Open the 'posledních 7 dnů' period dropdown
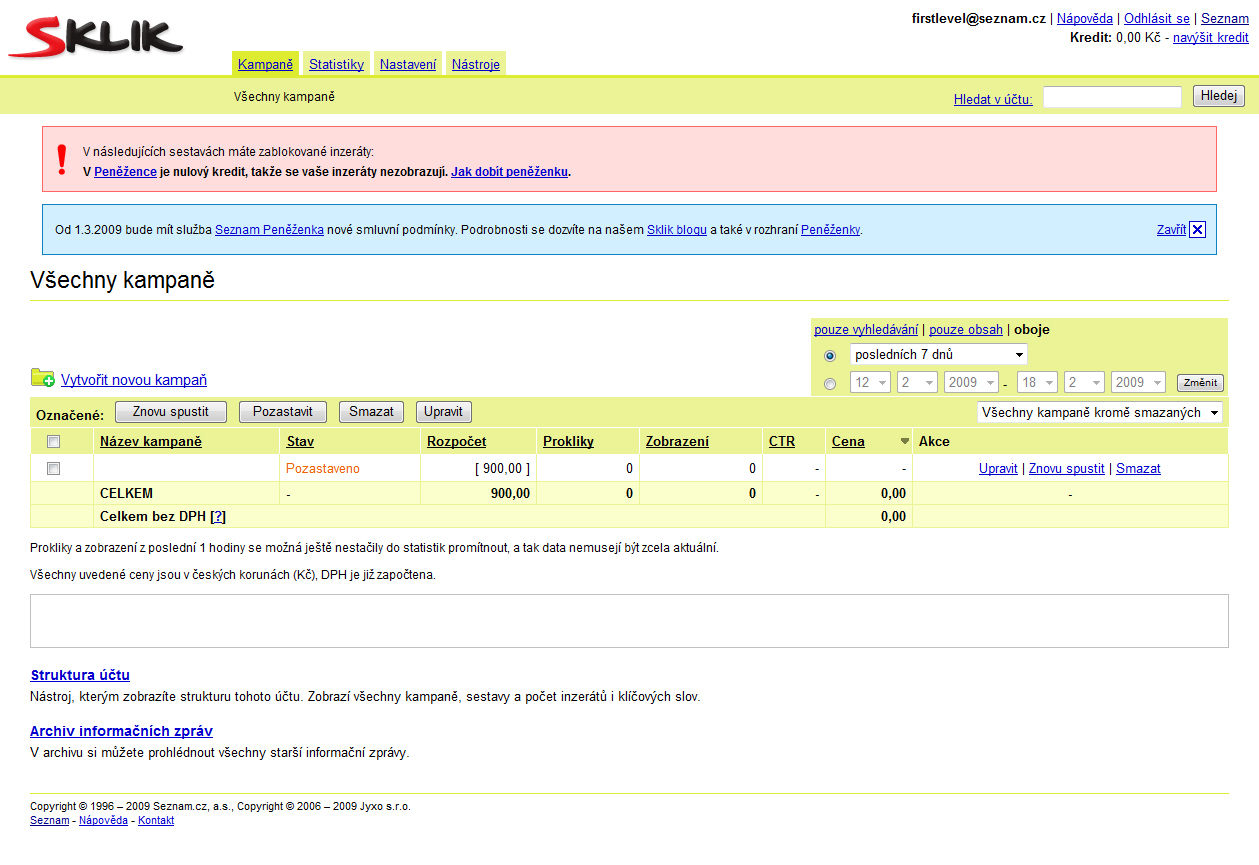Viewport: 1259px width, 865px height. 938,354
